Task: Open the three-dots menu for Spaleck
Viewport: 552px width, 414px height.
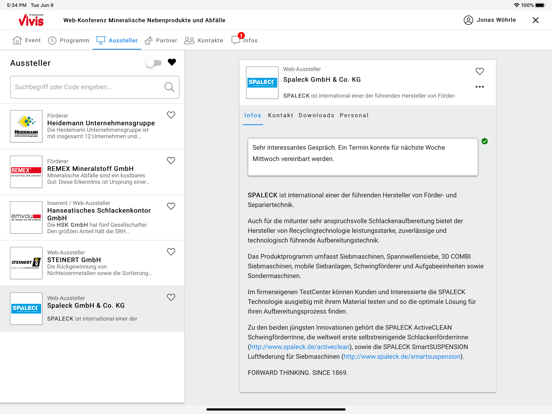Action: [x=479, y=87]
